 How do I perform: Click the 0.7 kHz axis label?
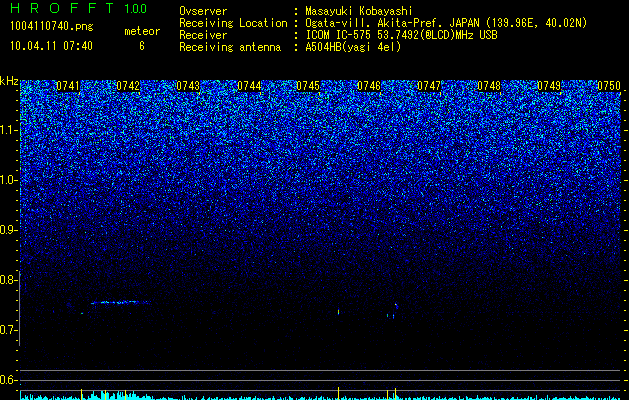click(x=8, y=330)
